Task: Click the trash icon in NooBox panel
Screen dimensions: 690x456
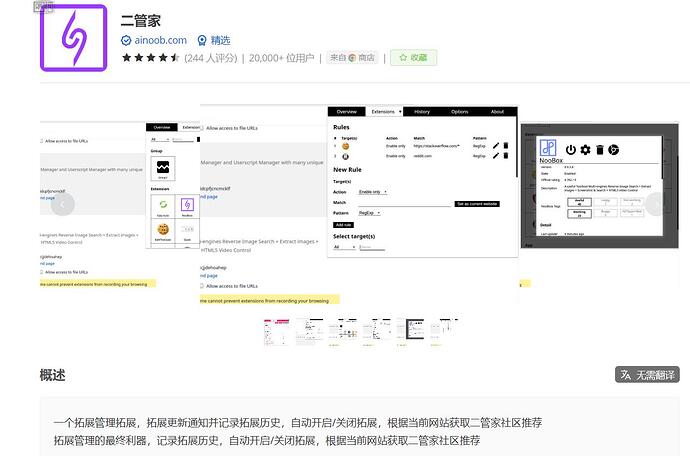Action: [600, 149]
